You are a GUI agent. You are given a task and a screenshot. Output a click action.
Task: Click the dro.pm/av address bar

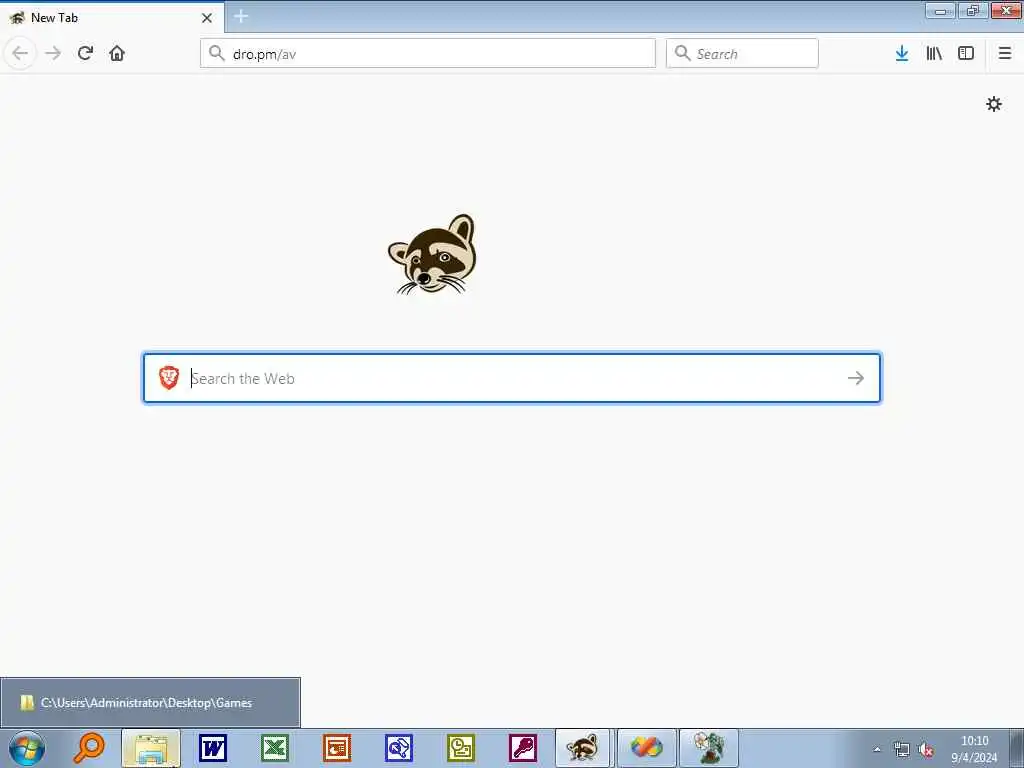[428, 54]
